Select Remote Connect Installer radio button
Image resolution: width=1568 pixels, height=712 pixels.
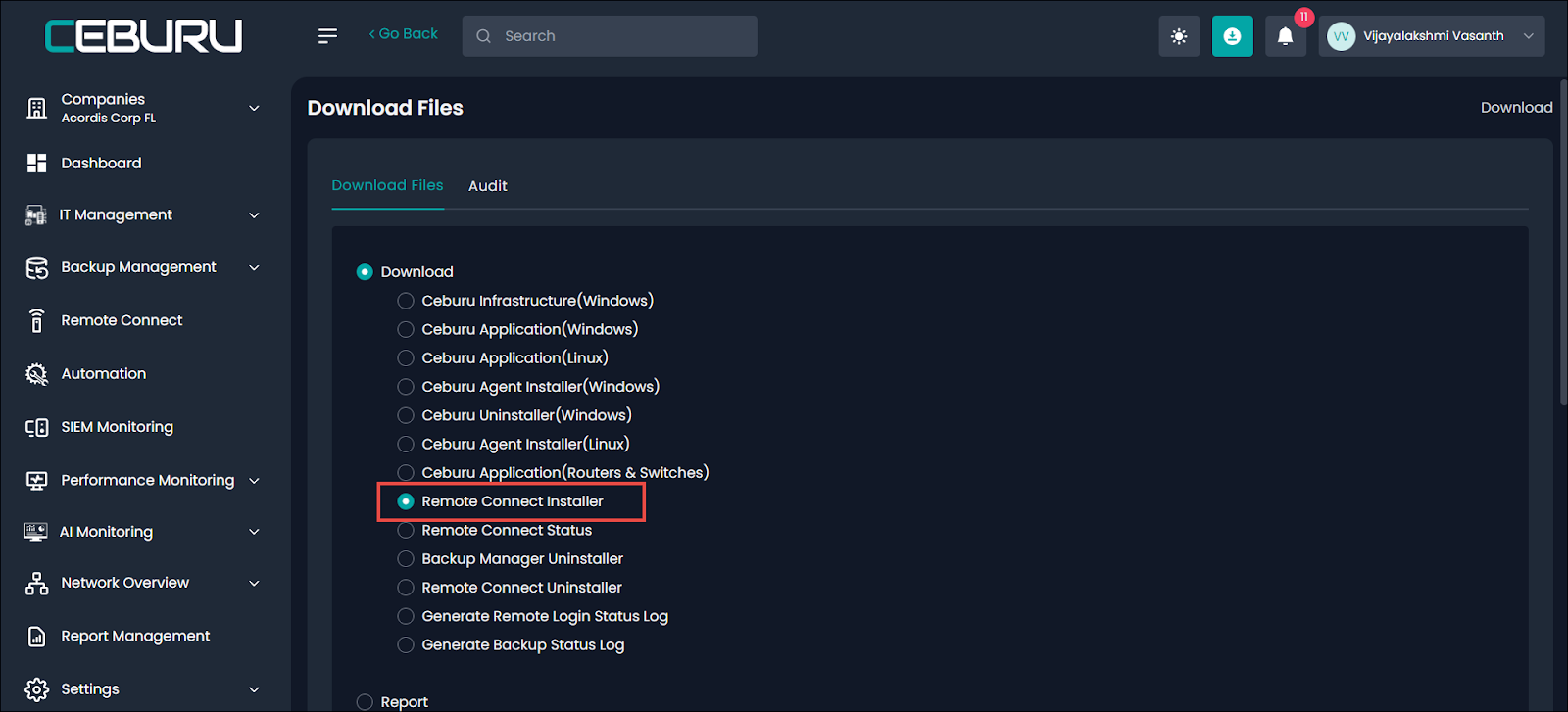406,501
